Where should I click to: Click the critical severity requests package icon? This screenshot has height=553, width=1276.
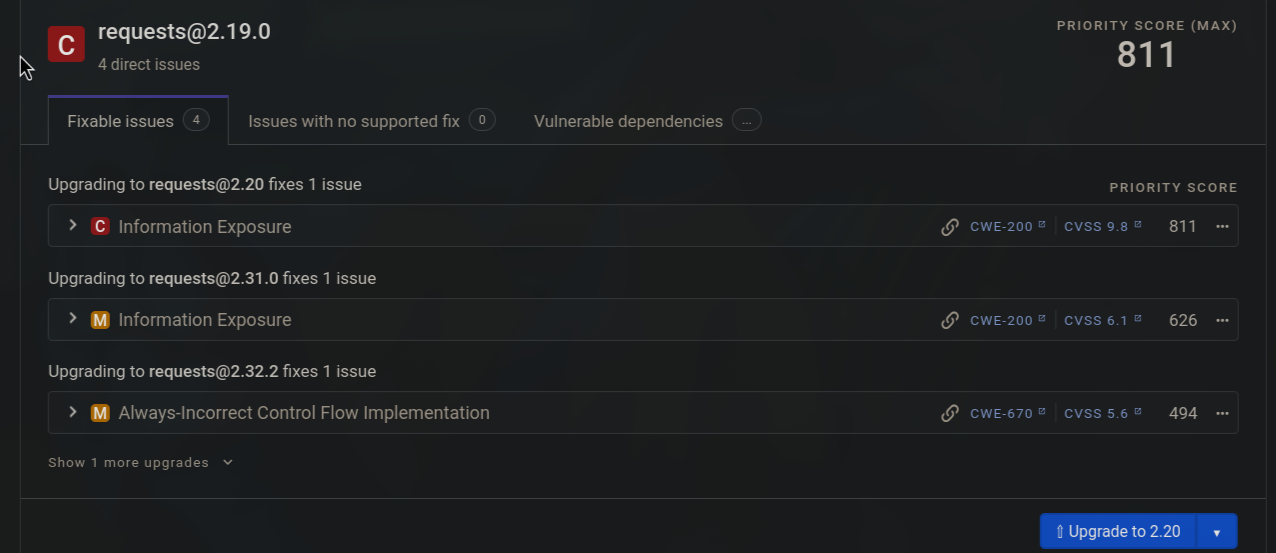pos(66,44)
